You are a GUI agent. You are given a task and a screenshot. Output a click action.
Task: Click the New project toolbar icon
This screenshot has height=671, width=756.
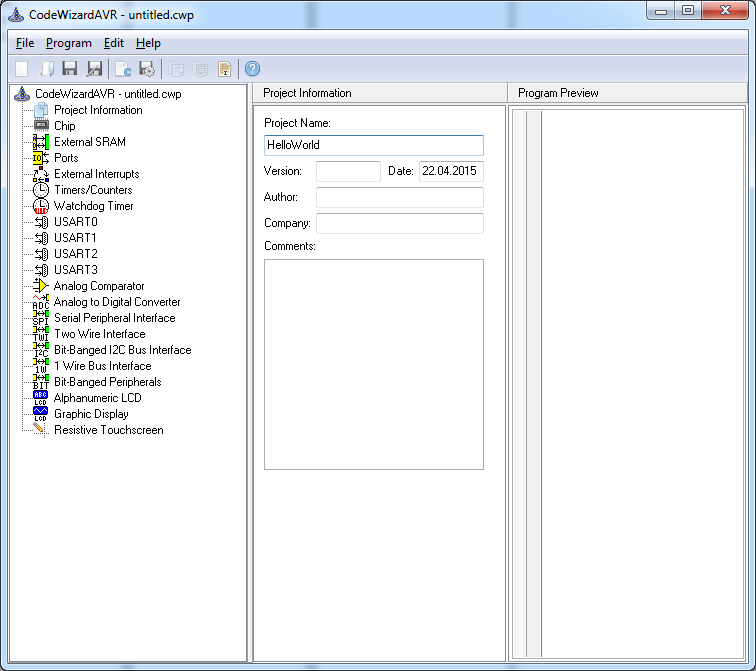21,69
